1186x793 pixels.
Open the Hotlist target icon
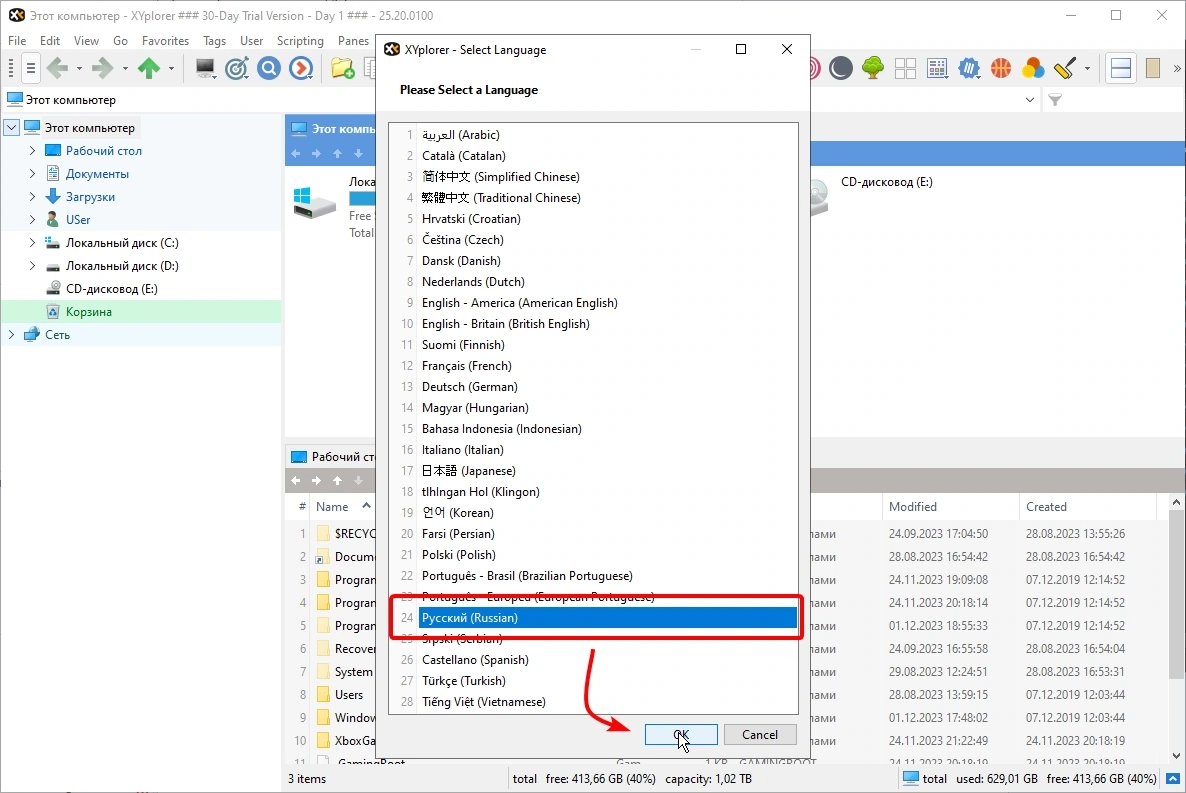tap(237, 68)
